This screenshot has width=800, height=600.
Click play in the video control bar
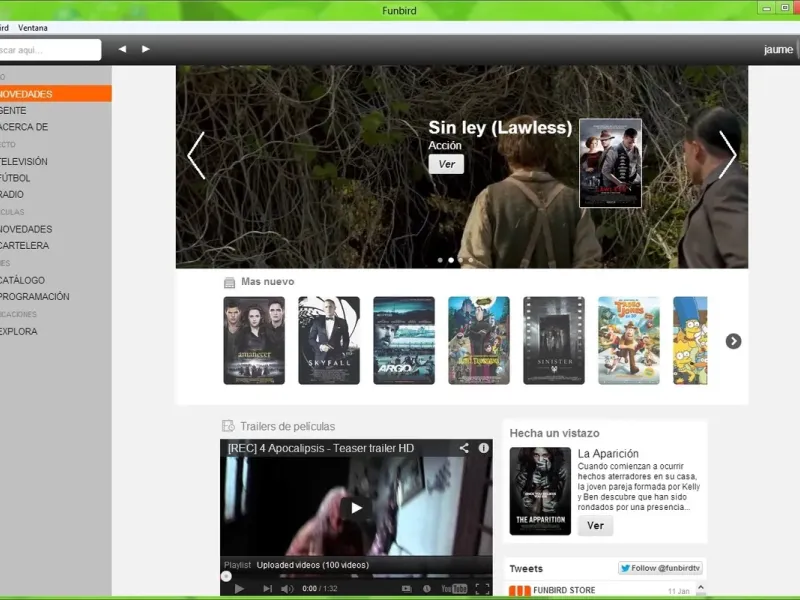click(x=239, y=588)
